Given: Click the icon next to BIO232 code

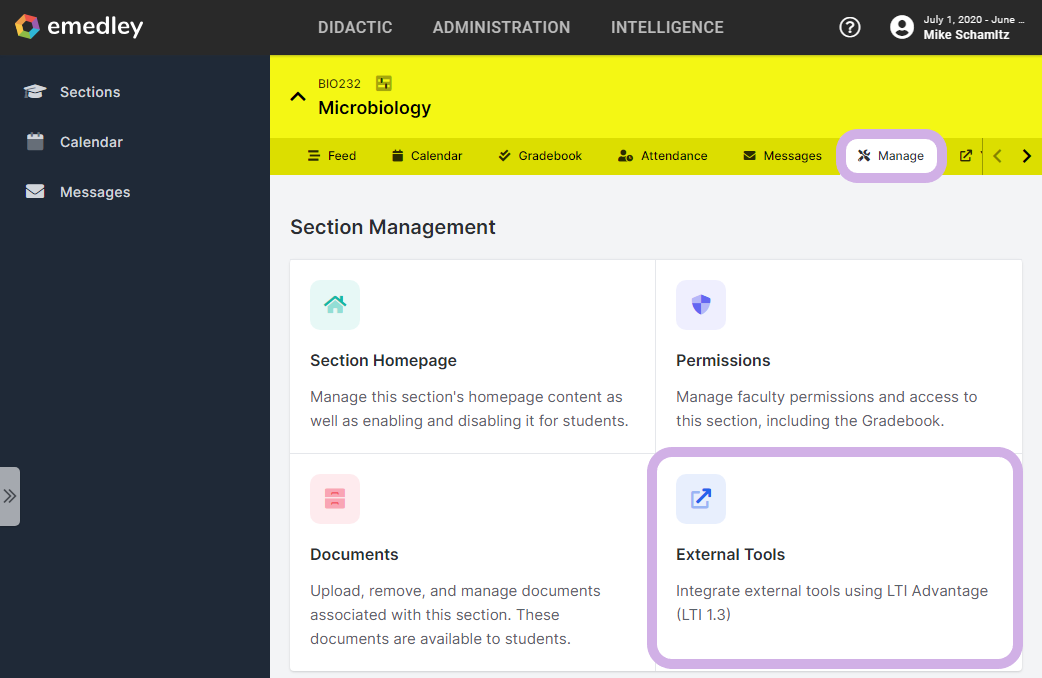Looking at the screenshot, I should (x=384, y=83).
